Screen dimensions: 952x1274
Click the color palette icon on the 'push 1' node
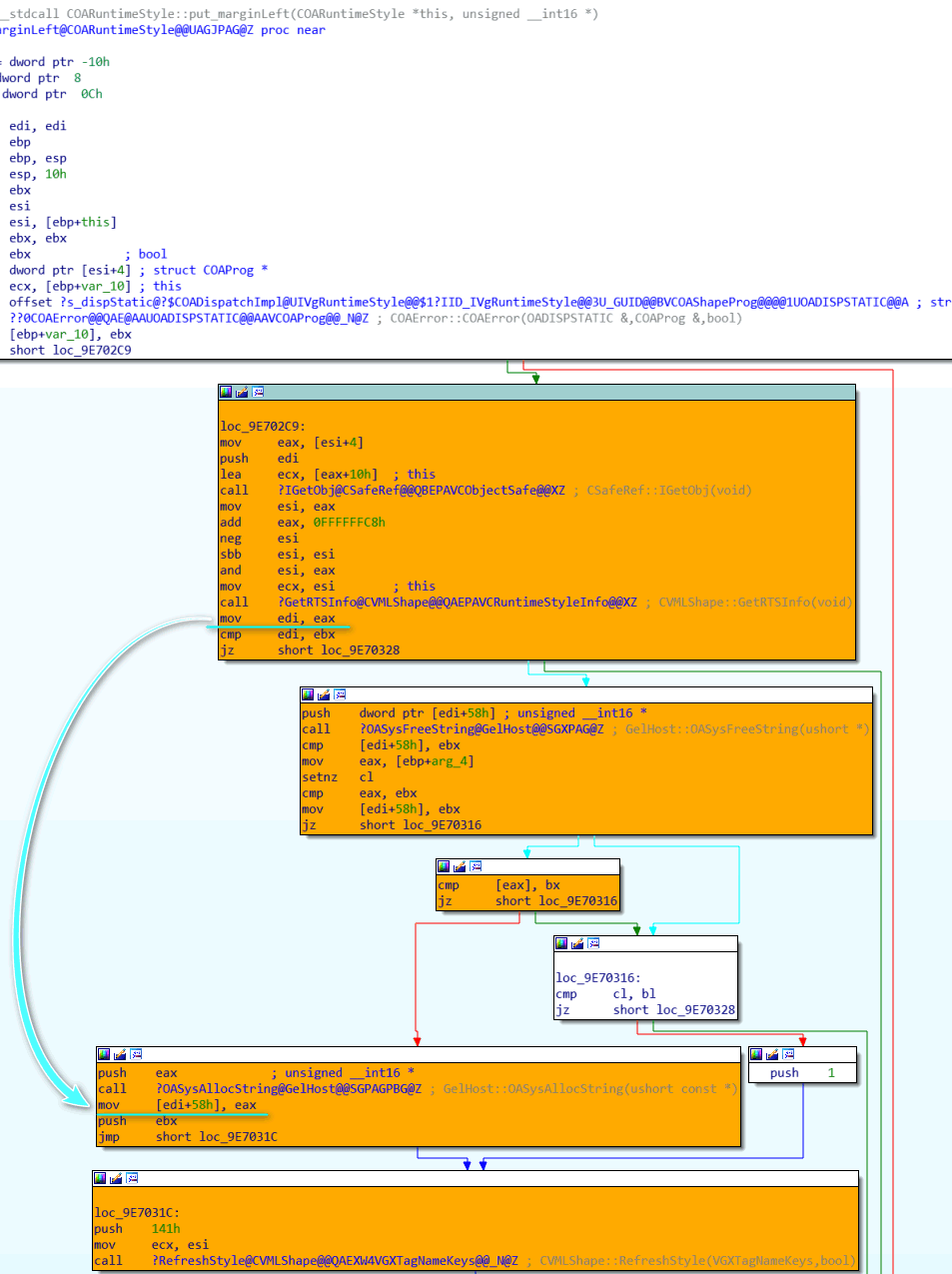756,1054
